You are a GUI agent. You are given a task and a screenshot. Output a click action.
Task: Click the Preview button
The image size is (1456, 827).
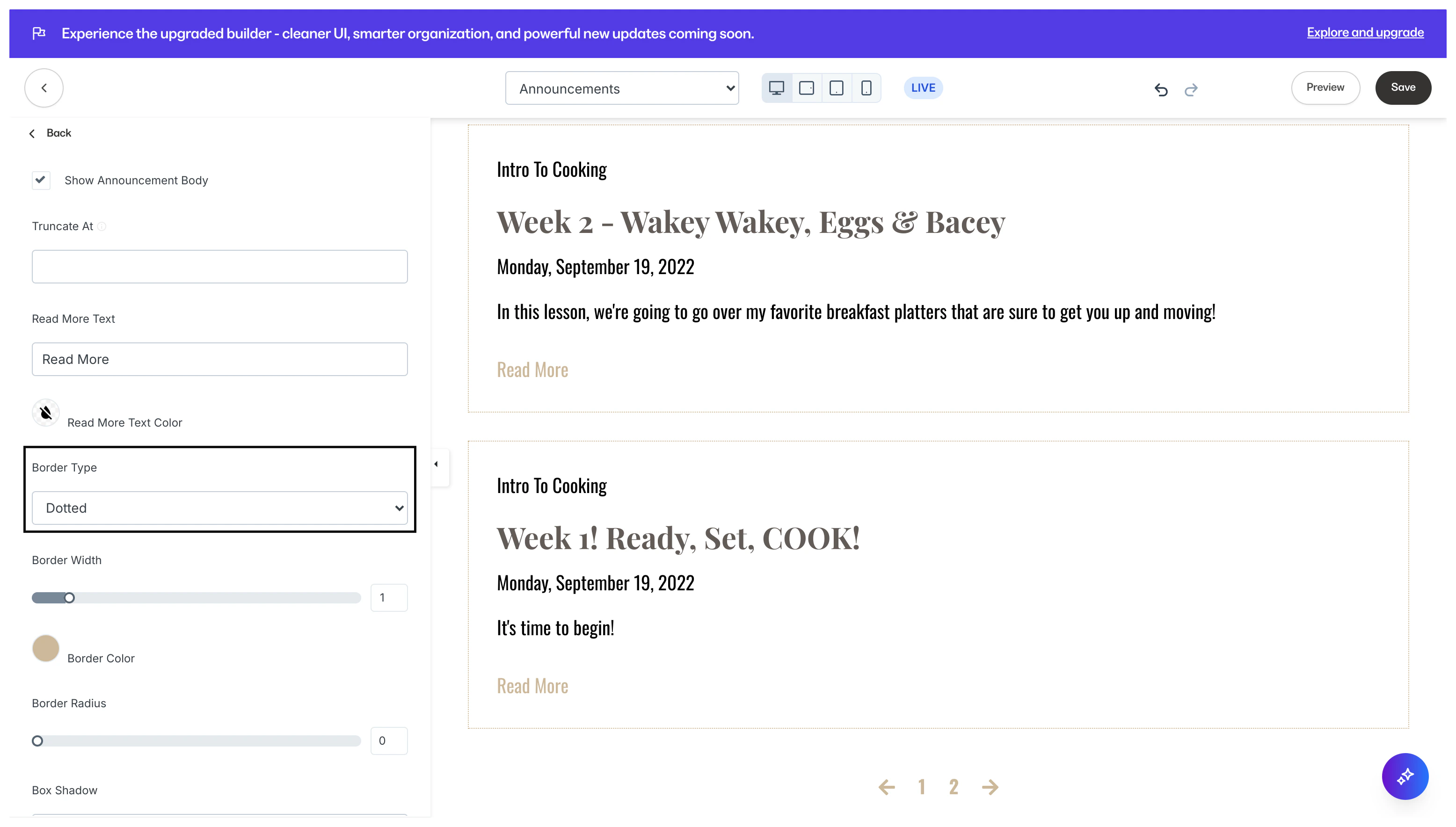pos(1325,87)
